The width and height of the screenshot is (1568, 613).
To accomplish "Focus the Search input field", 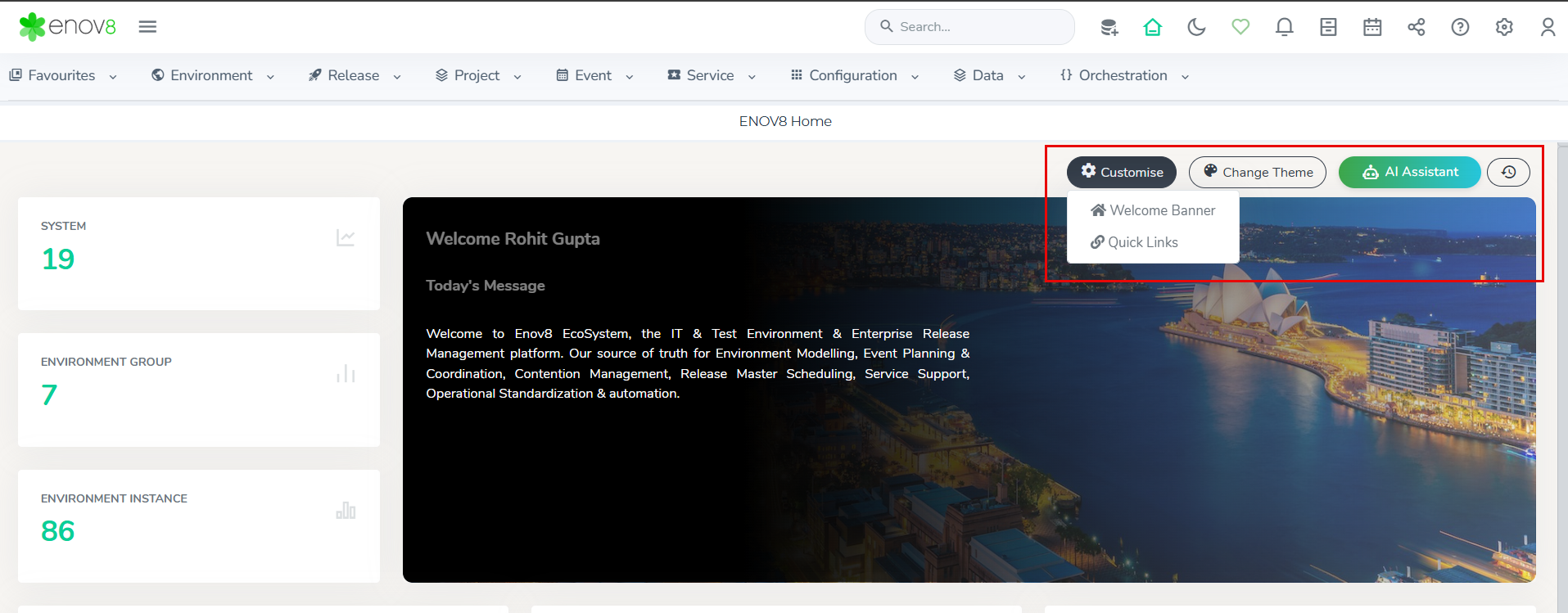I will 969,27.
